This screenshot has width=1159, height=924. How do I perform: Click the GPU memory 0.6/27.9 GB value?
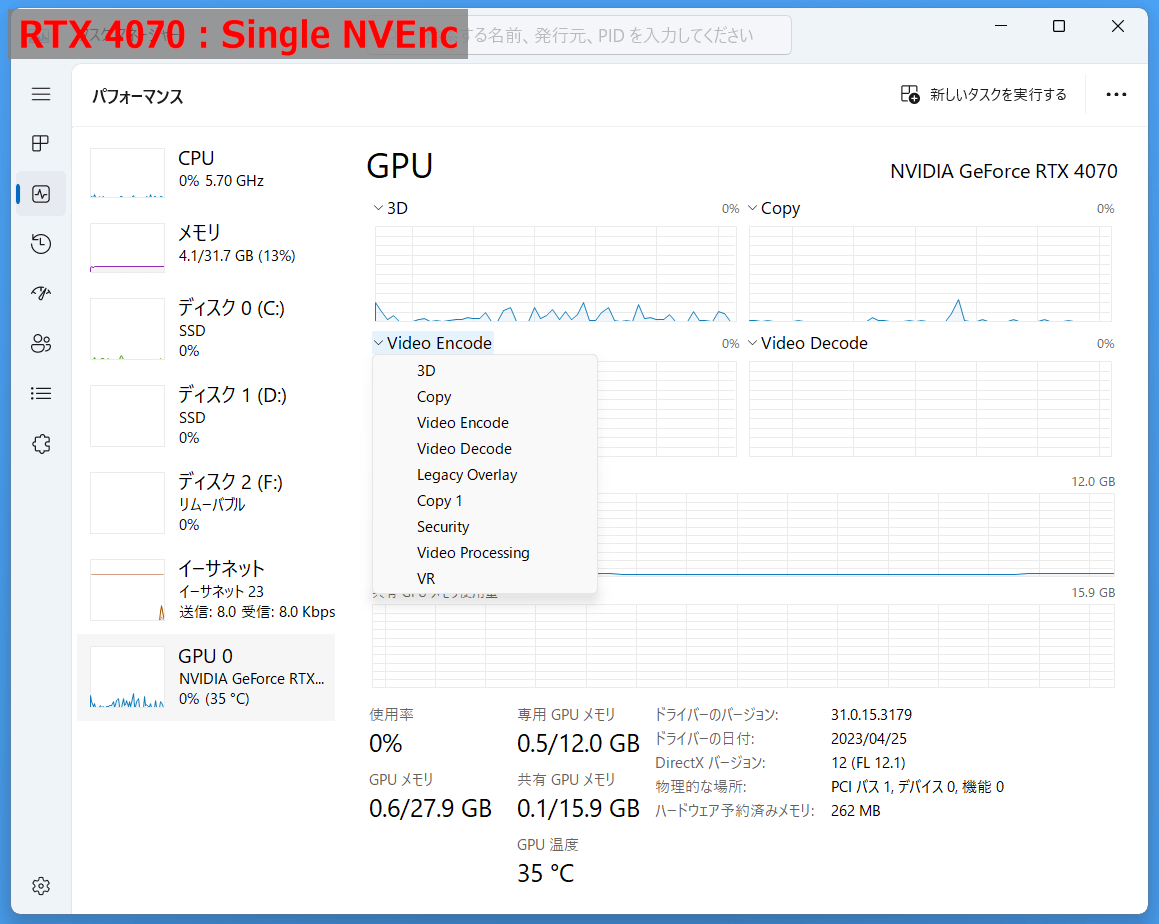[x=430, y=808]
